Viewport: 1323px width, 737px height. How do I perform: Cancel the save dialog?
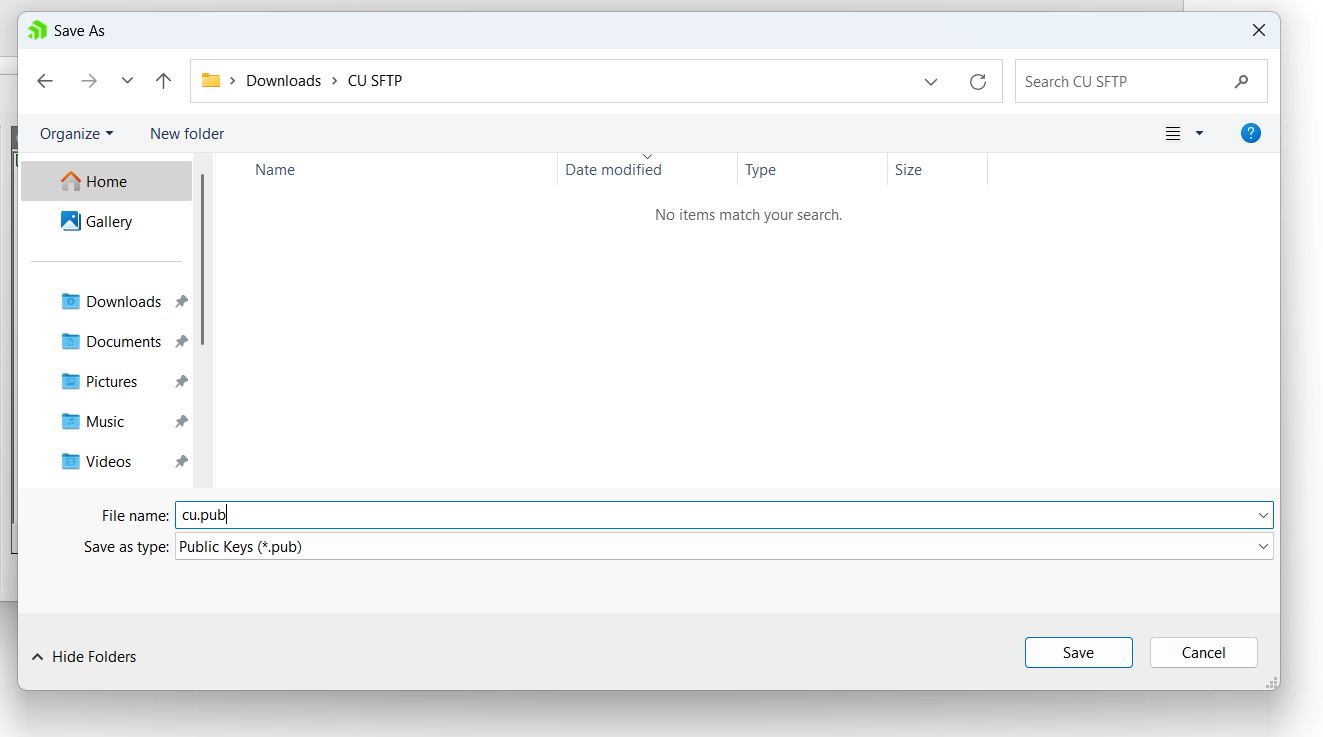click(1203, 652)
